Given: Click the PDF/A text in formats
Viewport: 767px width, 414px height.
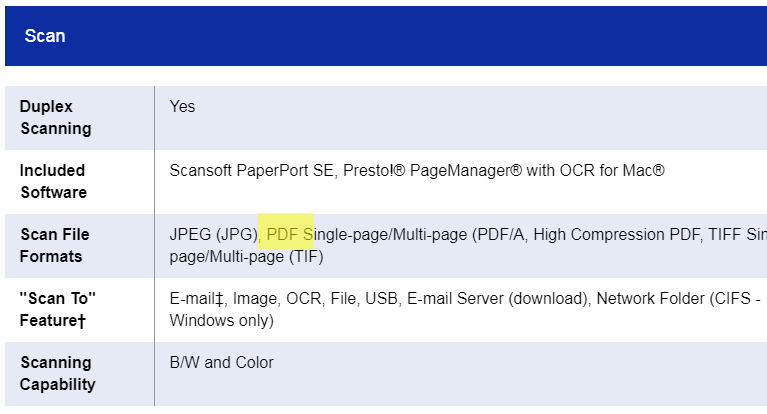Looking at the screenshot, I should point(500,234).
